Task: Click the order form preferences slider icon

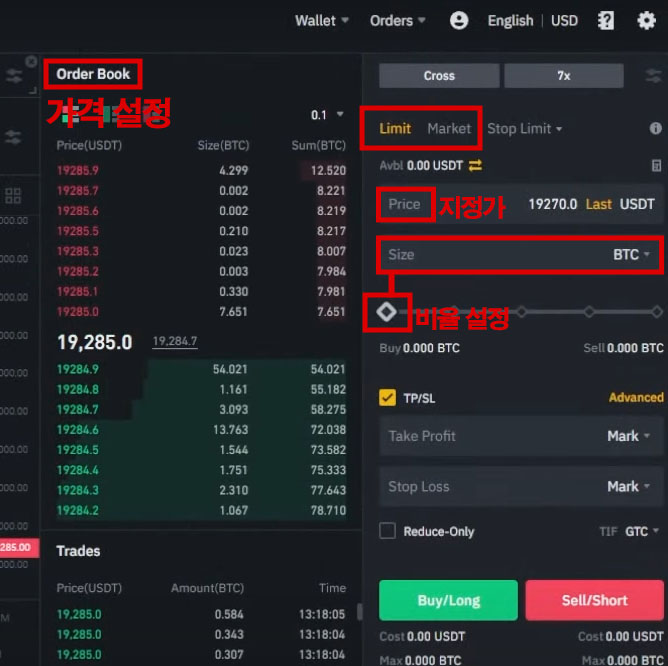Action: pos(644,76)
